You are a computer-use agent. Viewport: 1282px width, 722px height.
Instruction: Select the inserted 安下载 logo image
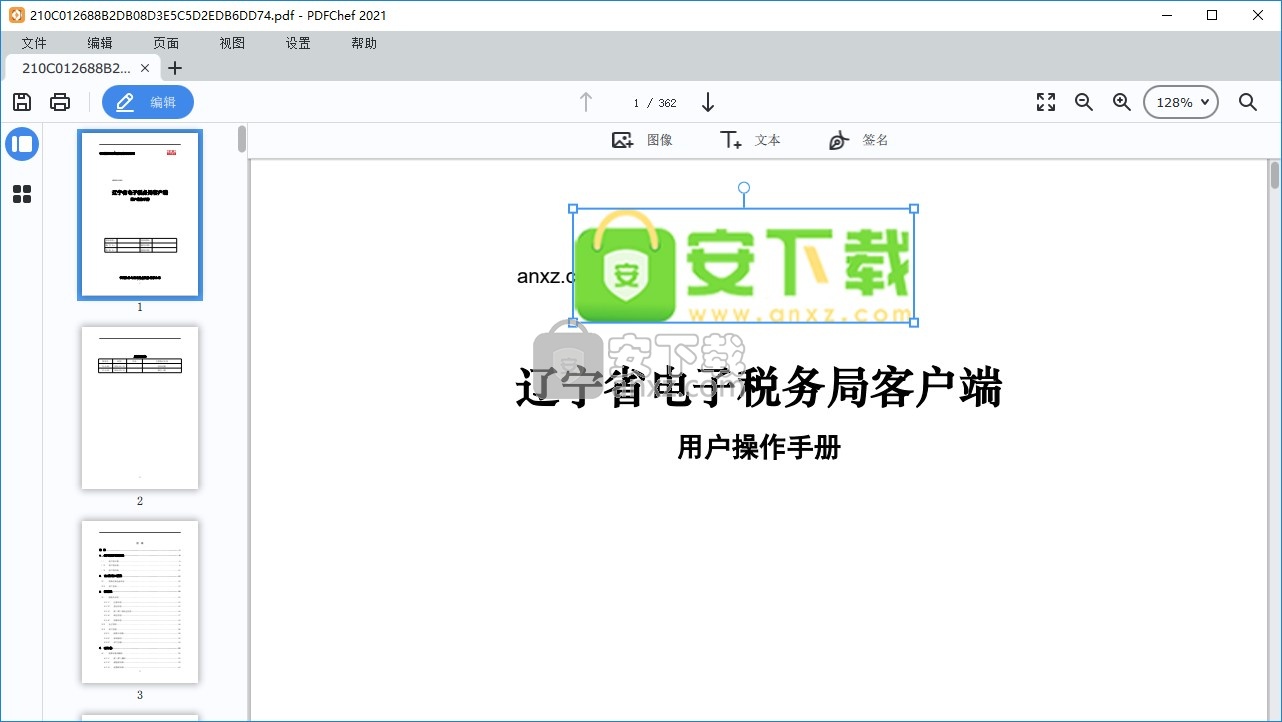coord(744,266)
